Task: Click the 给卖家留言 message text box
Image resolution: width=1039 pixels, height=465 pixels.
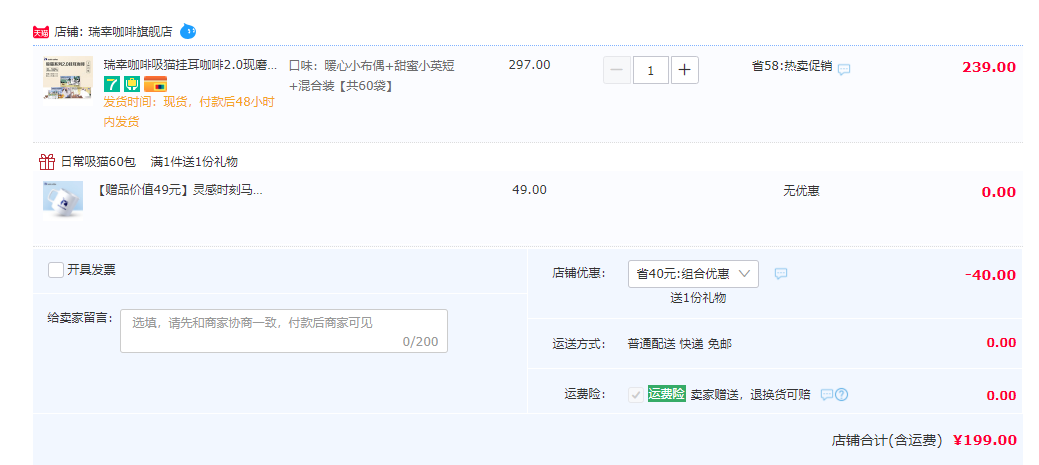Action: point(284,331)
